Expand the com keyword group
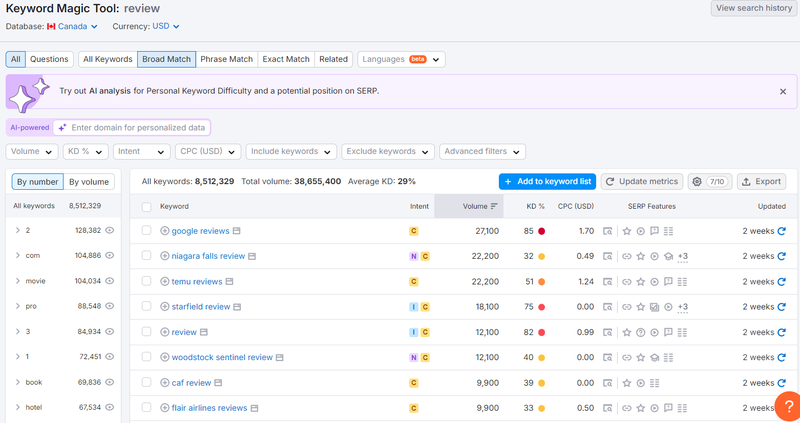 [x=17, y=256]
